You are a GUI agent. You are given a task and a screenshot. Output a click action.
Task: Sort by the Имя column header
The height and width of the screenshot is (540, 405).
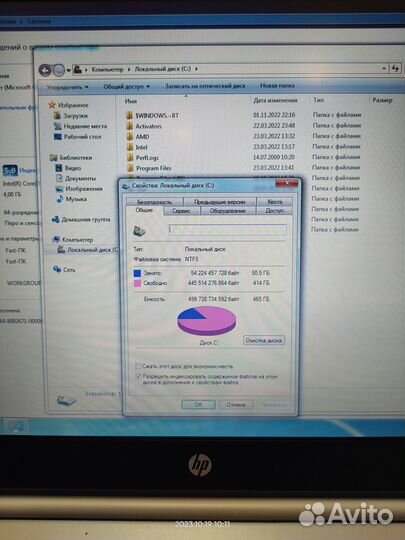point(131,101)
